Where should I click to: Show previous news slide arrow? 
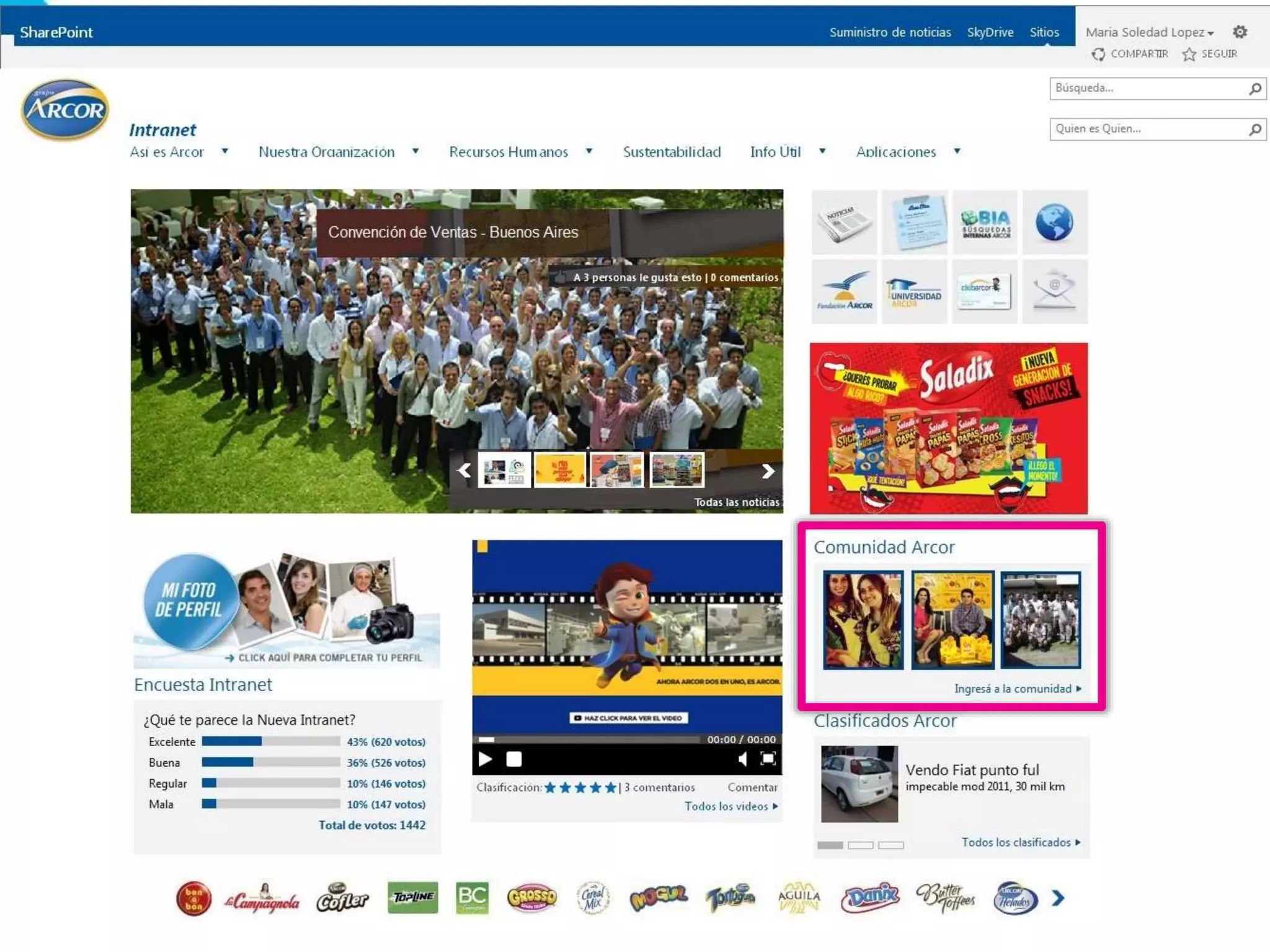(464, 470)
